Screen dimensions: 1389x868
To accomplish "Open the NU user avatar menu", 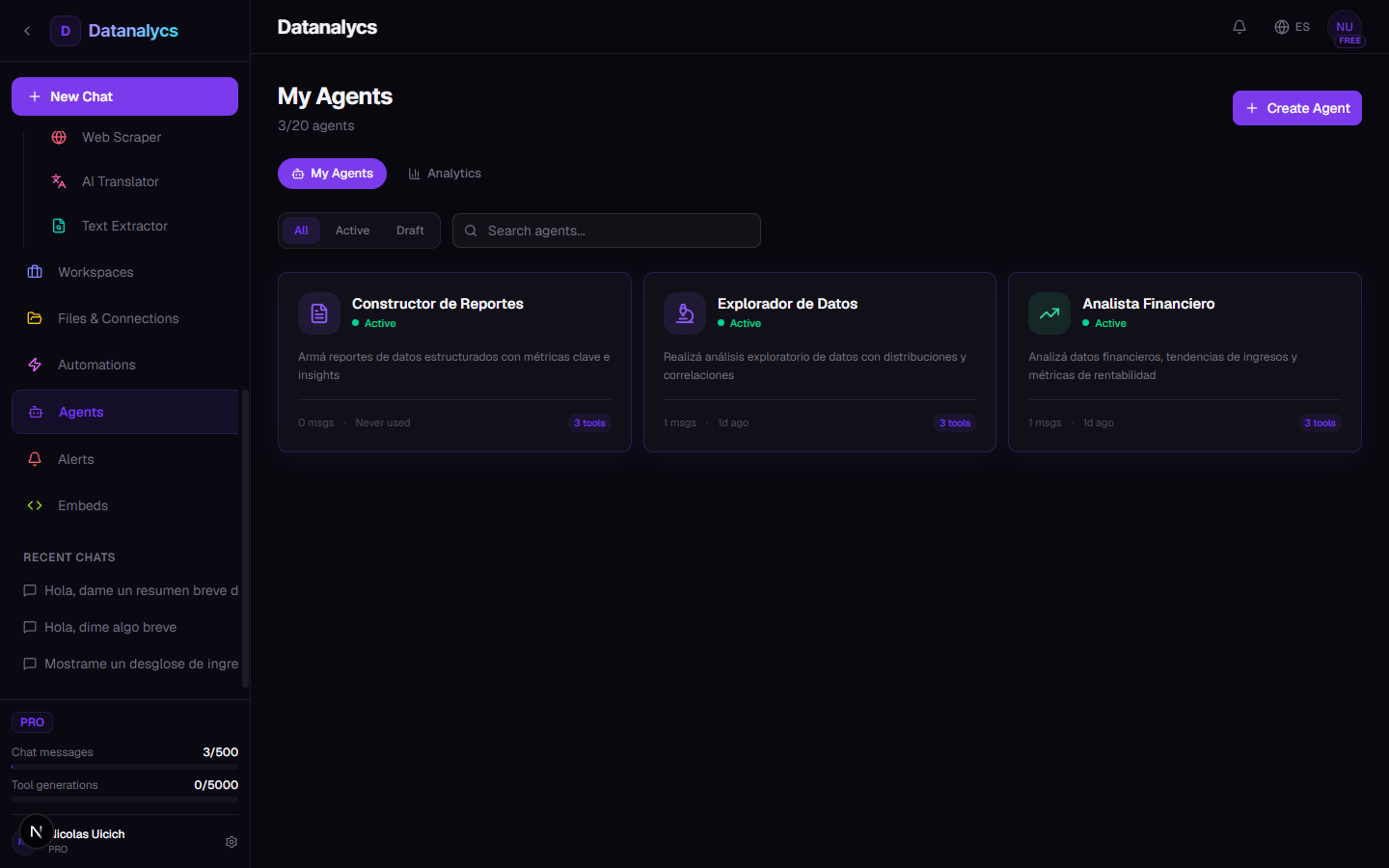I will tap(1345, 28).
